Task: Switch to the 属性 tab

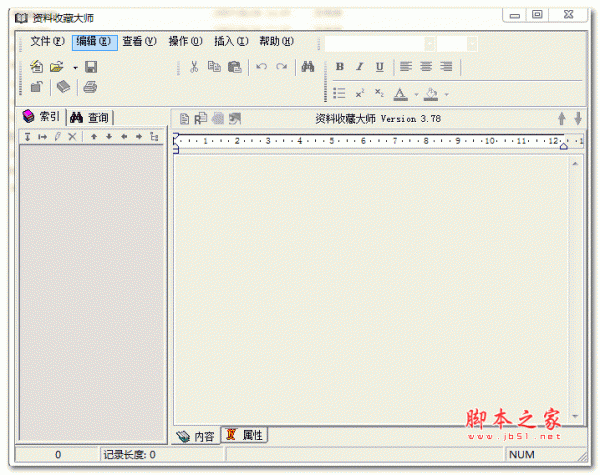Action: [x=245, y=435]
